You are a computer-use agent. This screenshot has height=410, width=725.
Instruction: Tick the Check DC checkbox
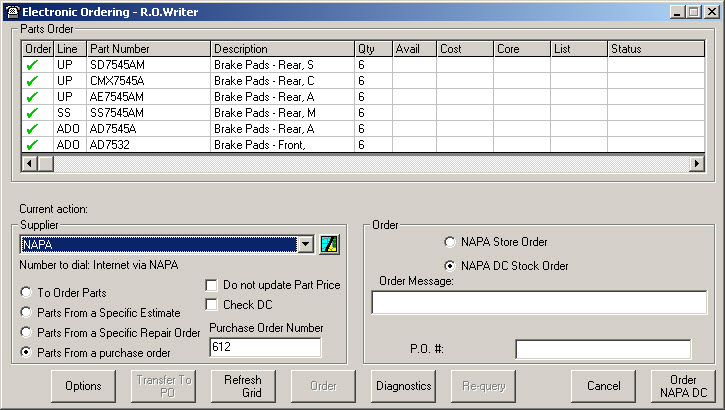[211, 304]
